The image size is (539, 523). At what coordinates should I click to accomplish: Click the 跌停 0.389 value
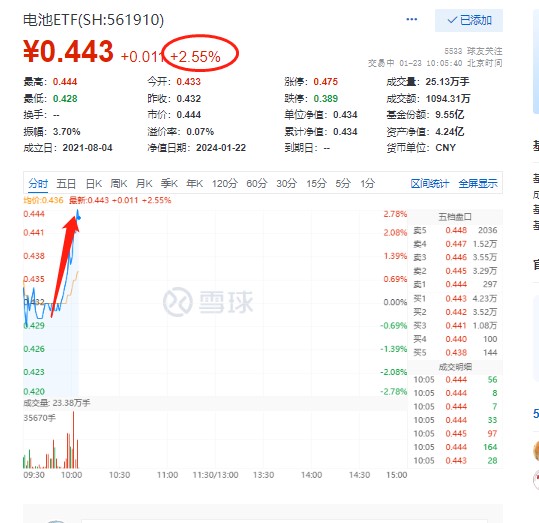pos(326,99)
